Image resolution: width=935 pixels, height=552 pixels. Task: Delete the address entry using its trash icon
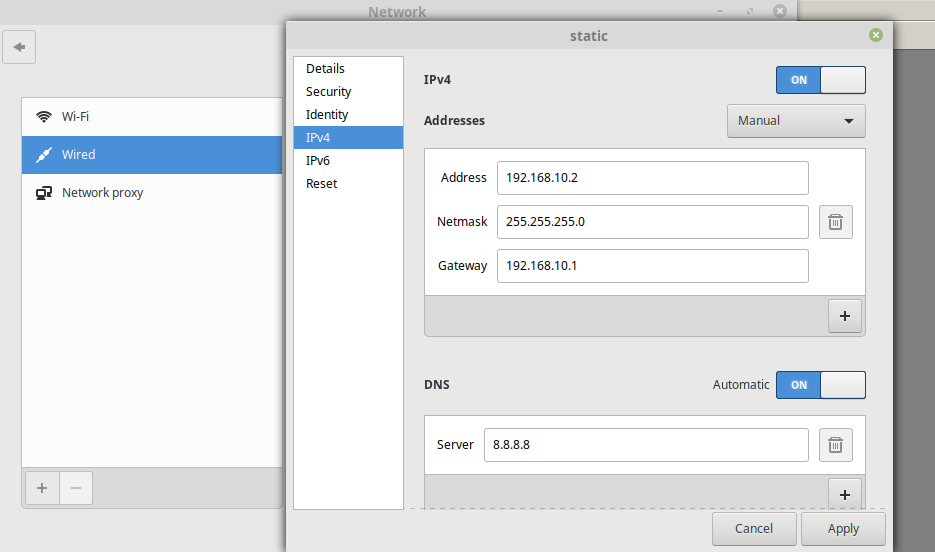coord(835,222)
